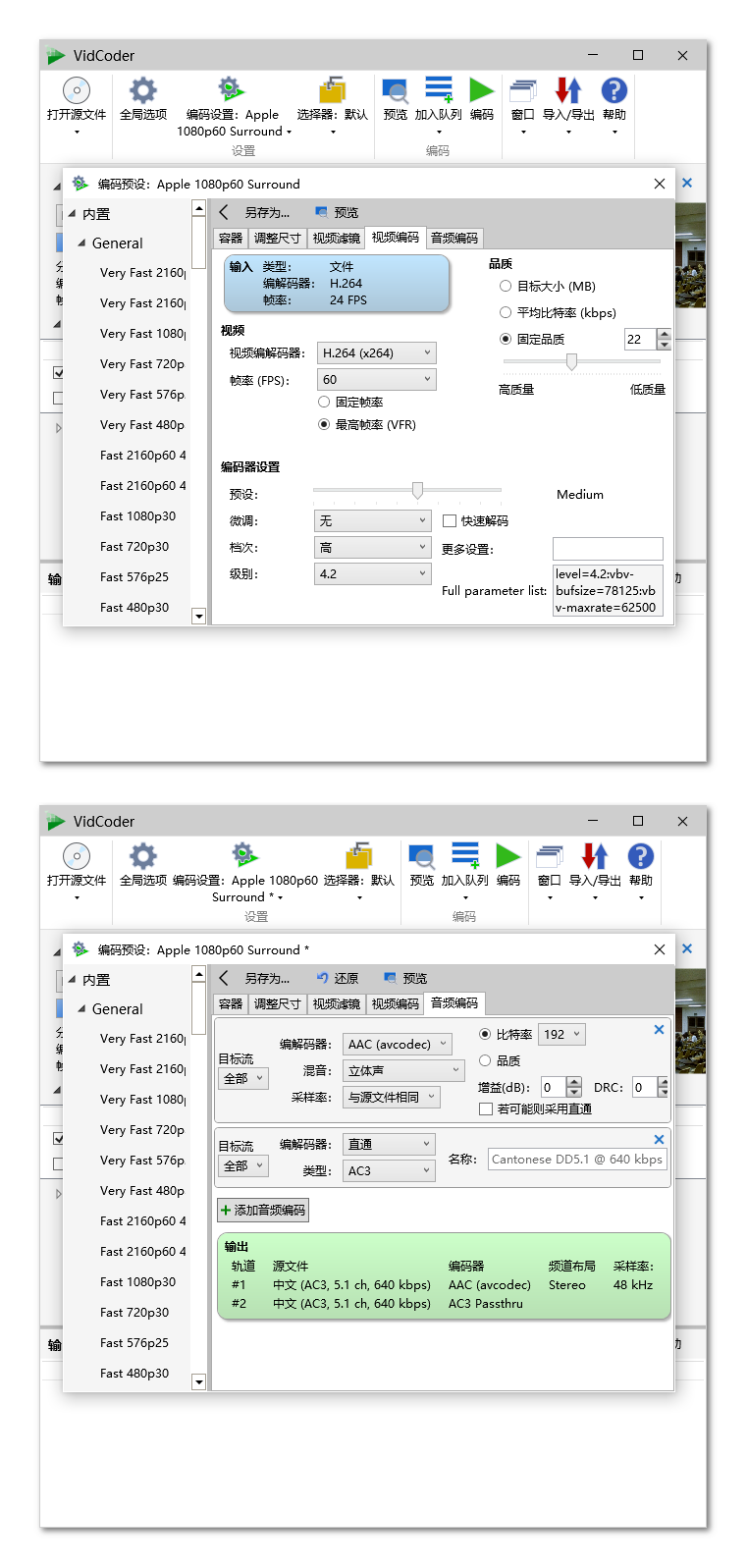This screenshot has height=1568, width=747.
Task: Open 采样率 dropdown 与源文件相同
Action: [x=392, y=1098]
